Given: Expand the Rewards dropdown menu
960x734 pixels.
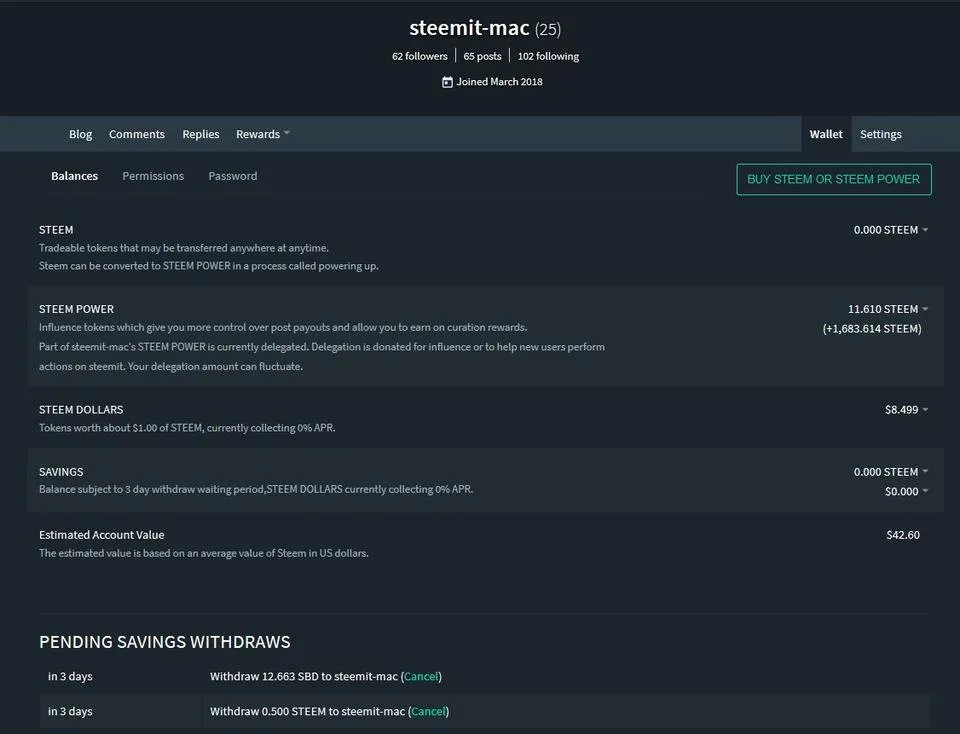Looking at the screenshot, I should coord(263,134).
